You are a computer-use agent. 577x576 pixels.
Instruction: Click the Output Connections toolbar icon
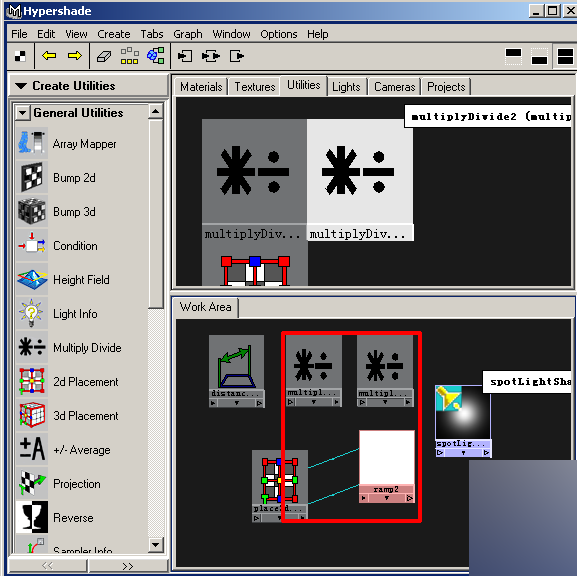237,56
